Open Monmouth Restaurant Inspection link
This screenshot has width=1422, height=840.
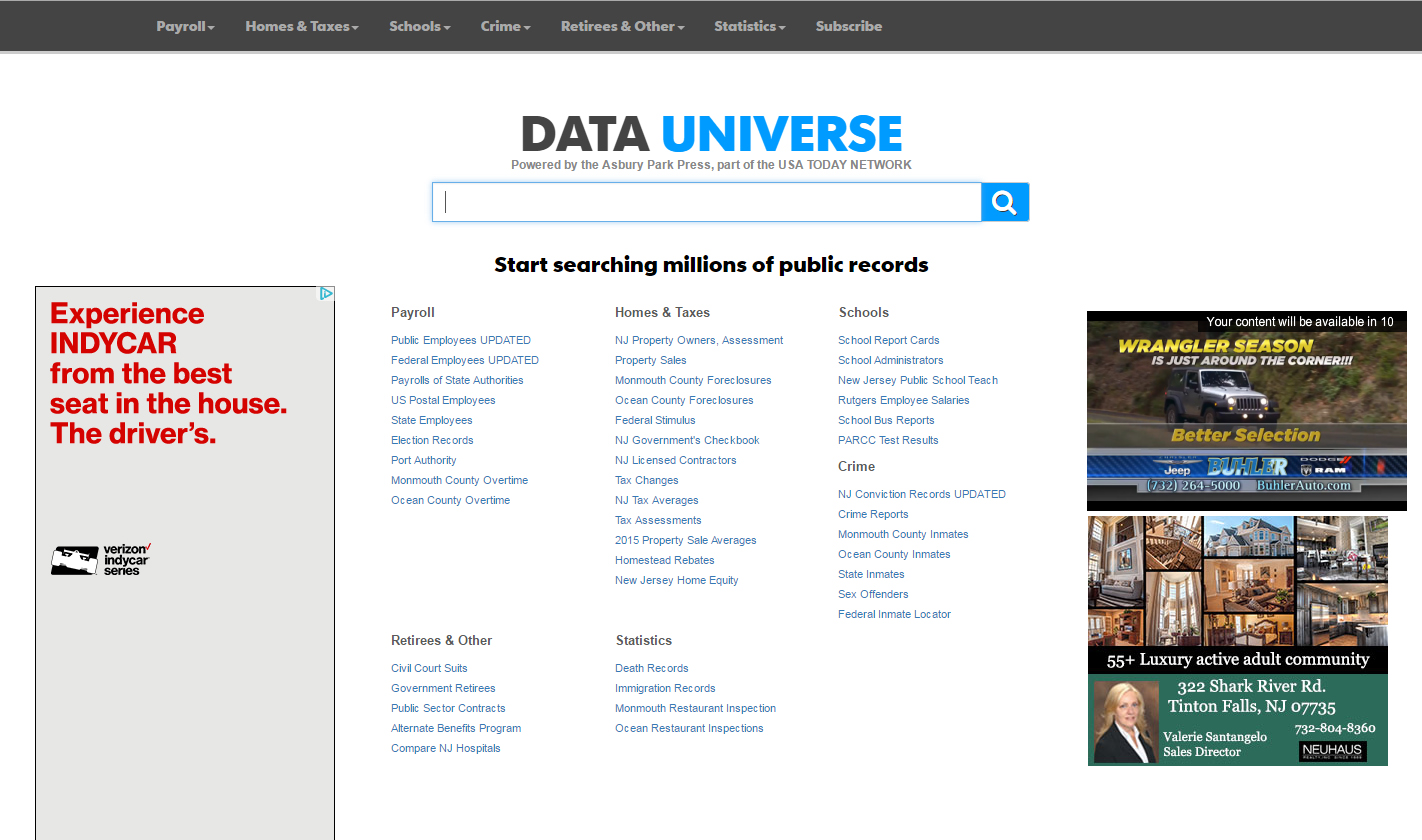point(695,708)
